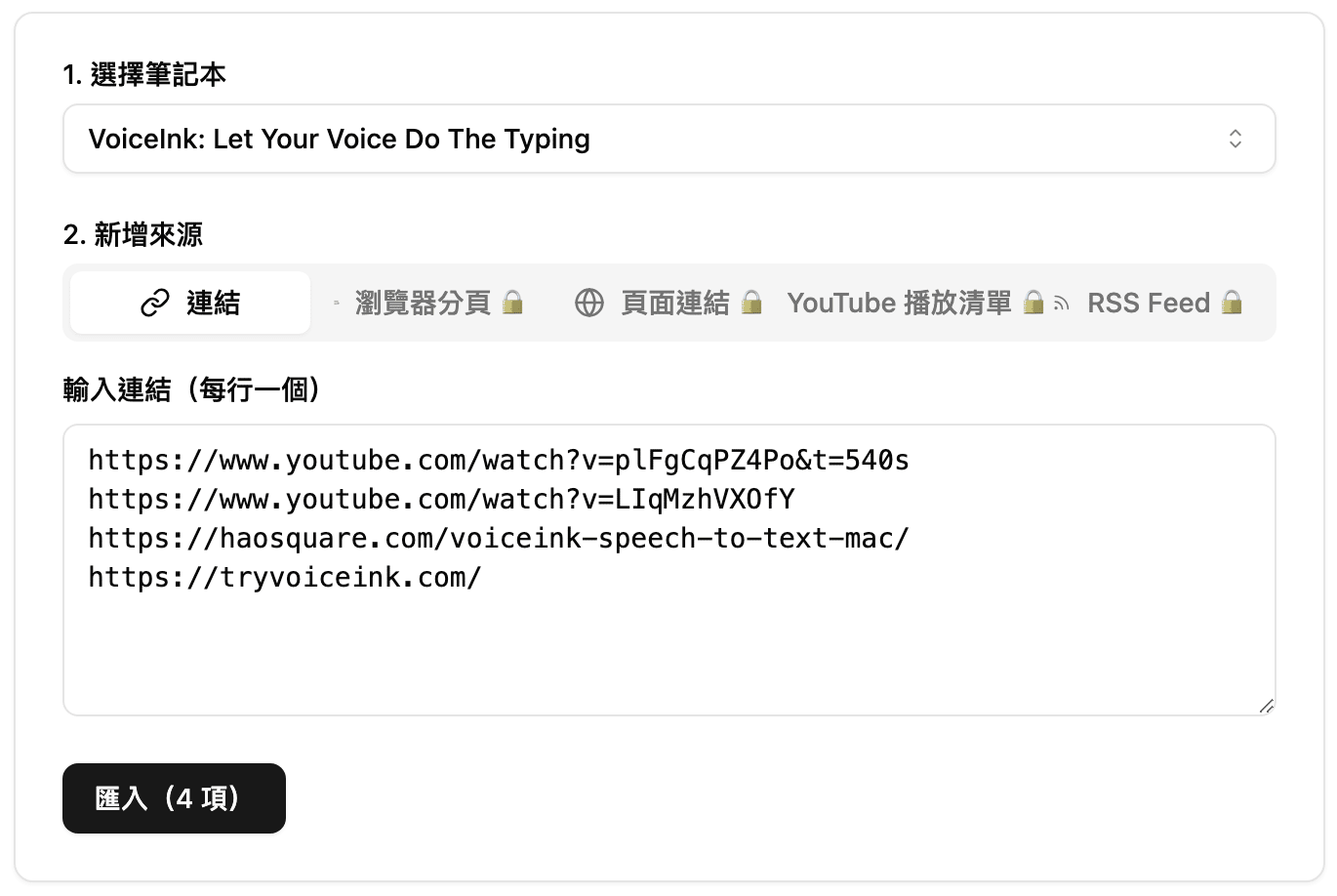Image resolution: width=1337 pixels, height=896 pixels.
Task: Click the lock icon after 頁面連結
Action: click(x=750, y=303)
